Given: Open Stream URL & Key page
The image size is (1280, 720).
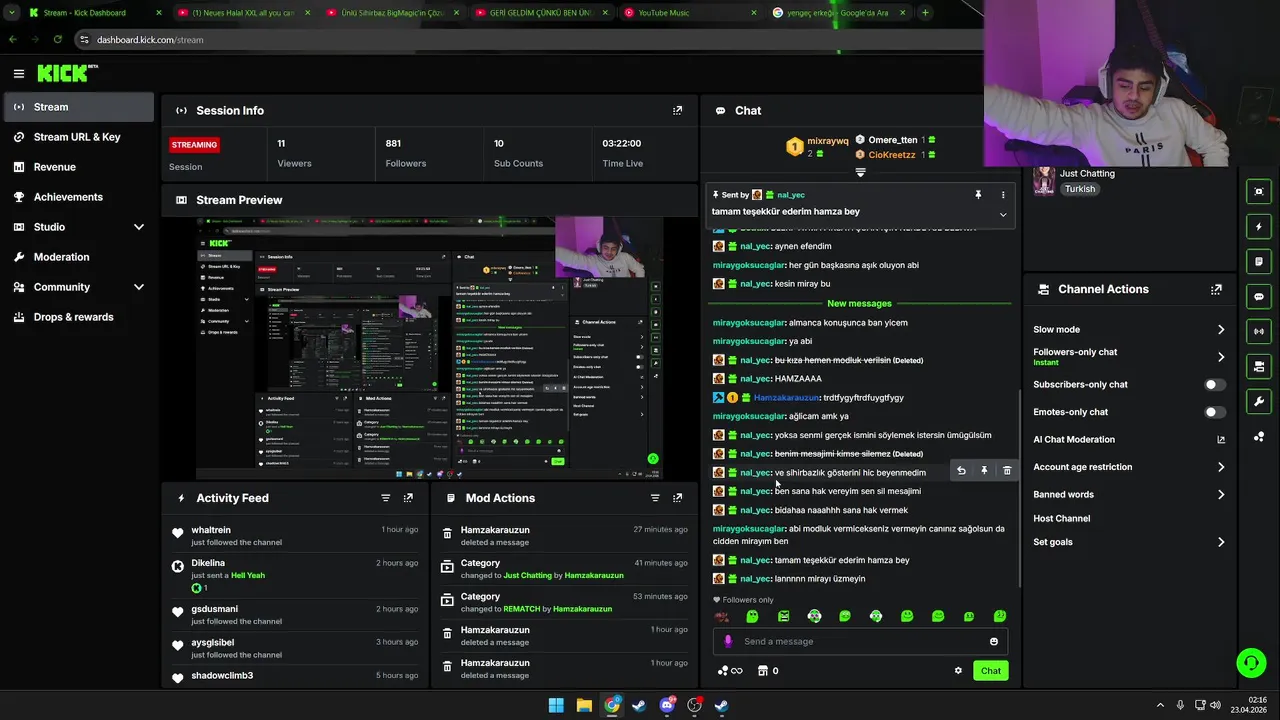Looking at the screenshot, I should (x=77, y=137).
